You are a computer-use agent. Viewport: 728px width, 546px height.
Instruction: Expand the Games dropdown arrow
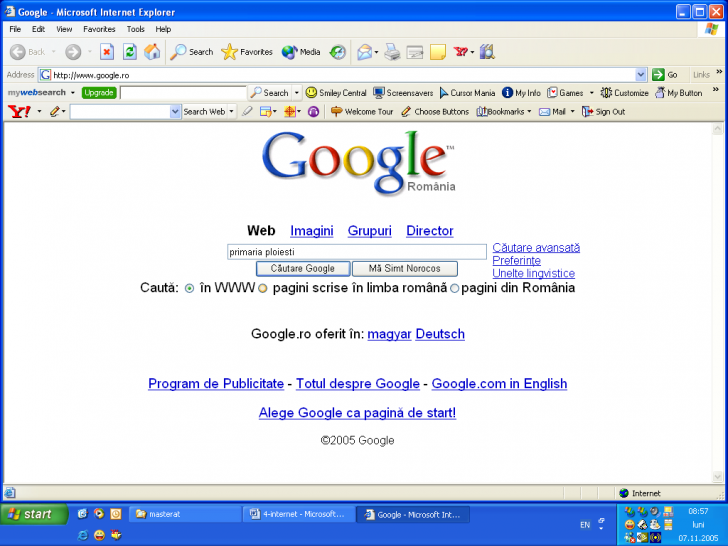pos(592,93)
